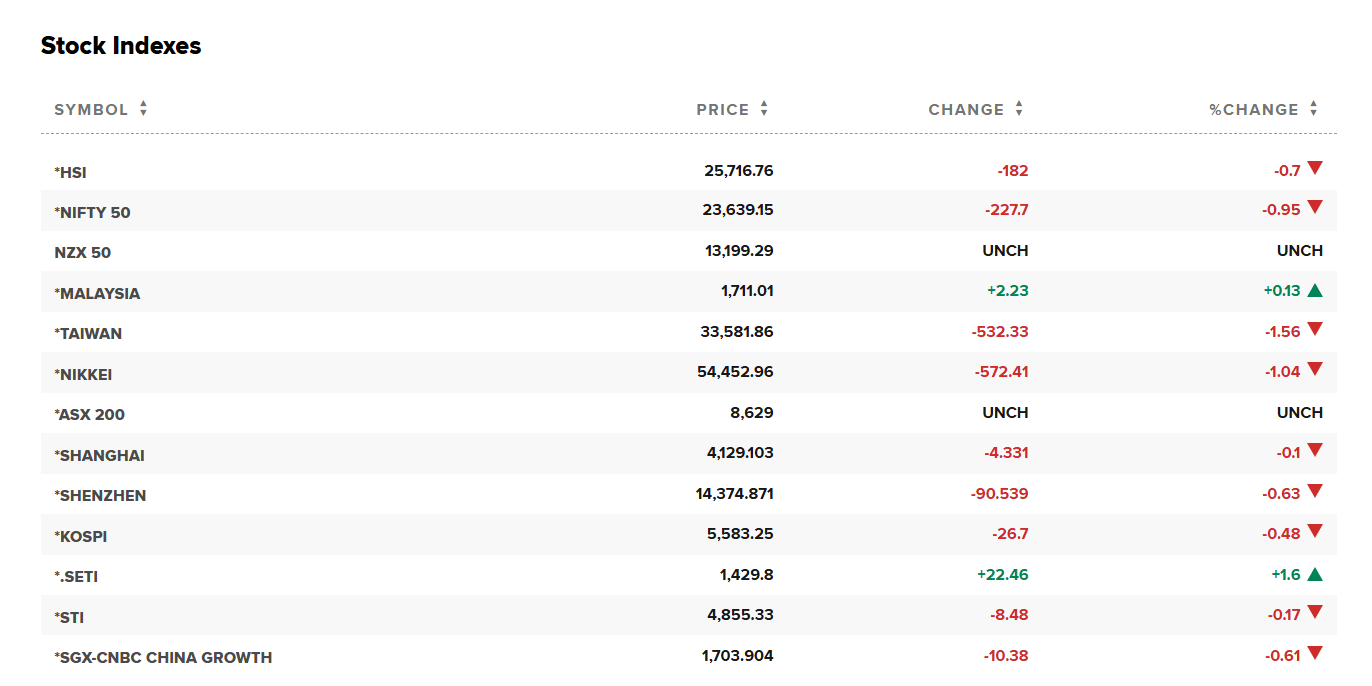This screenshot has width=1372, height=686.
Task: Click the sort arrows beside %CHANGE header
Action: [x=1314, y=109]
